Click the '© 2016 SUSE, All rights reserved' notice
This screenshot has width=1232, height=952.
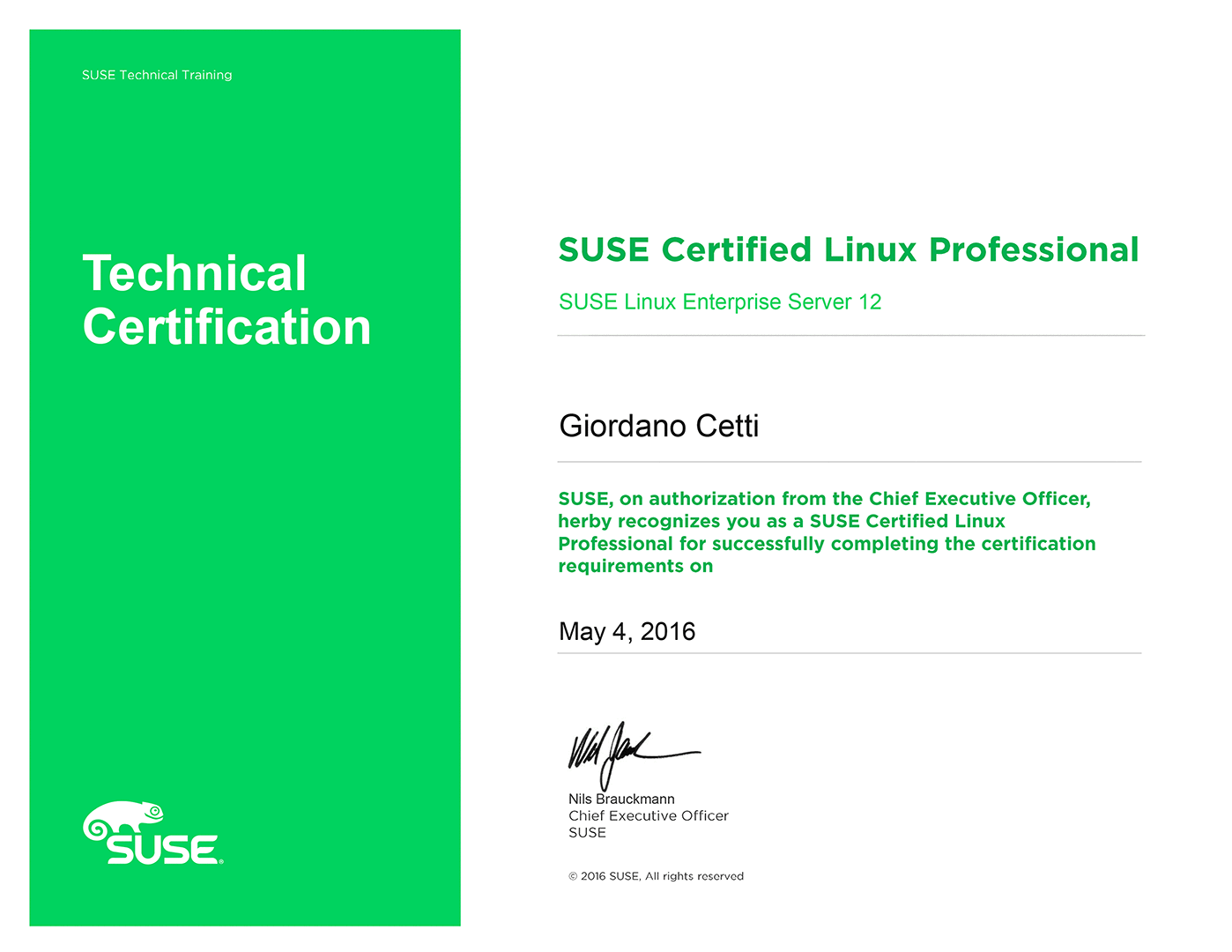pos(656,876)
